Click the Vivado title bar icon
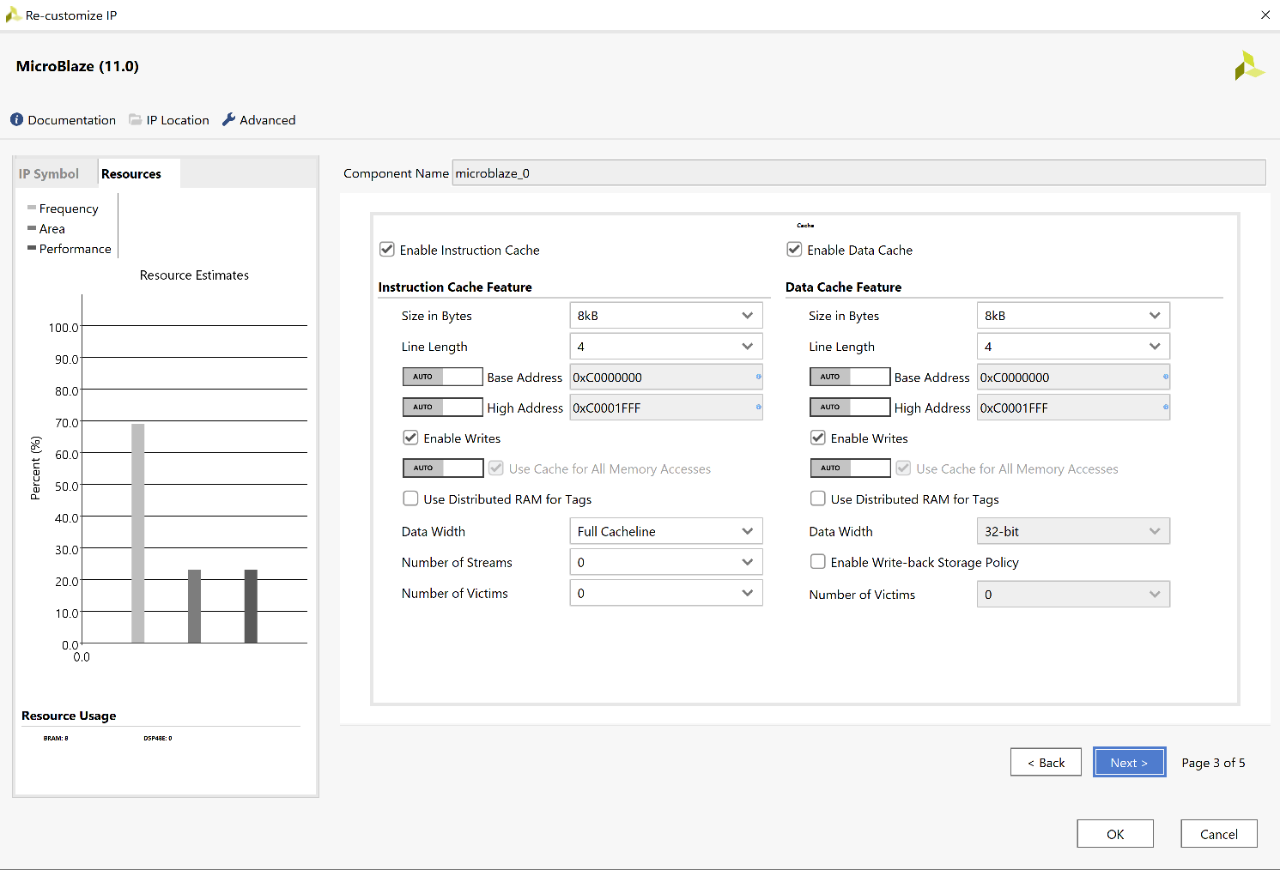Image resolution: width=1280 pixels, height=870 pixels. (x=13, y=15)
